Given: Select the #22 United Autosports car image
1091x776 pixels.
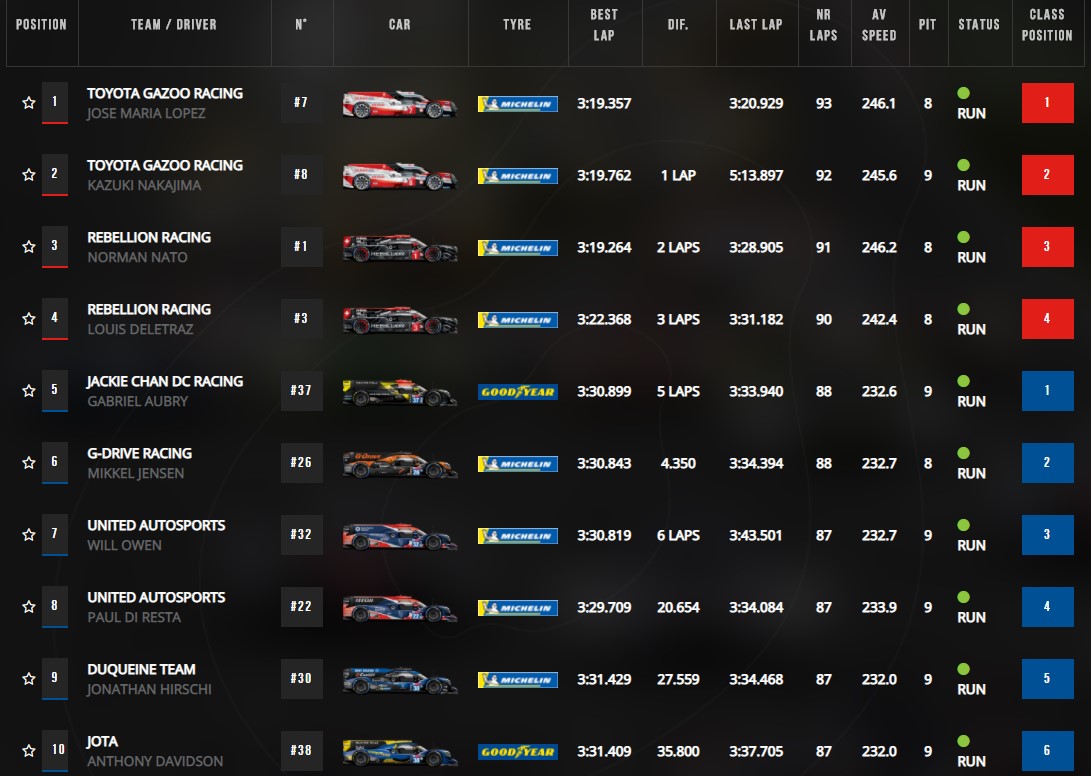Looking at the screenshot, I should coord(399,608).
